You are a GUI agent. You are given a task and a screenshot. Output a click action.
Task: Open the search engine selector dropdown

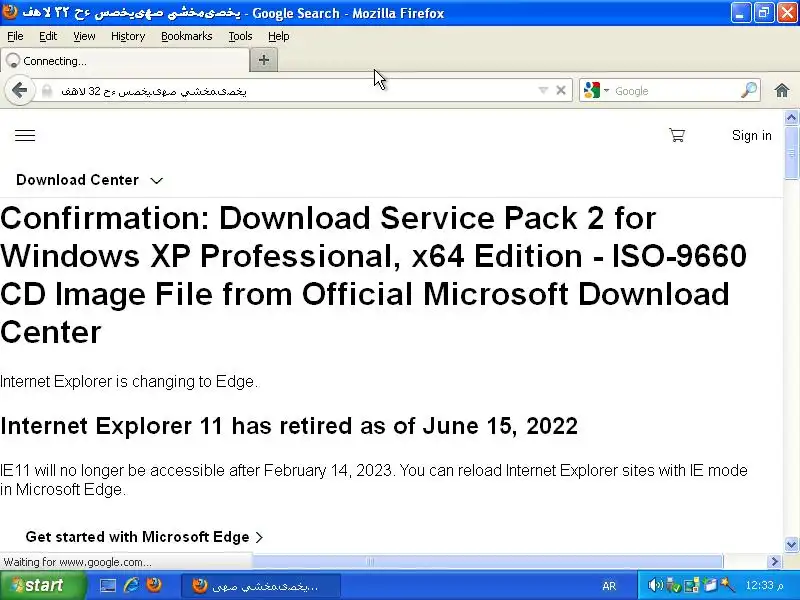[596, 90]
